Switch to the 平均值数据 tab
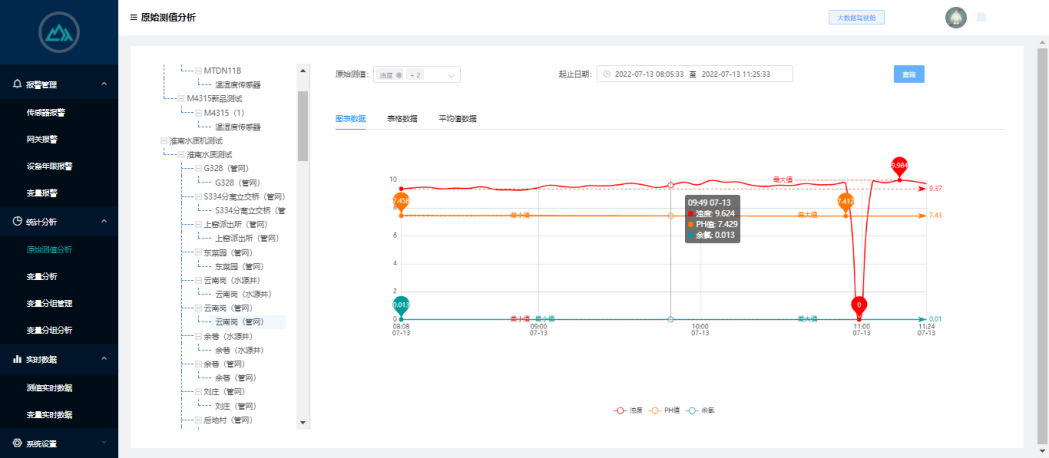Viewport: 1049px width, 458px height. click(457, 118)
